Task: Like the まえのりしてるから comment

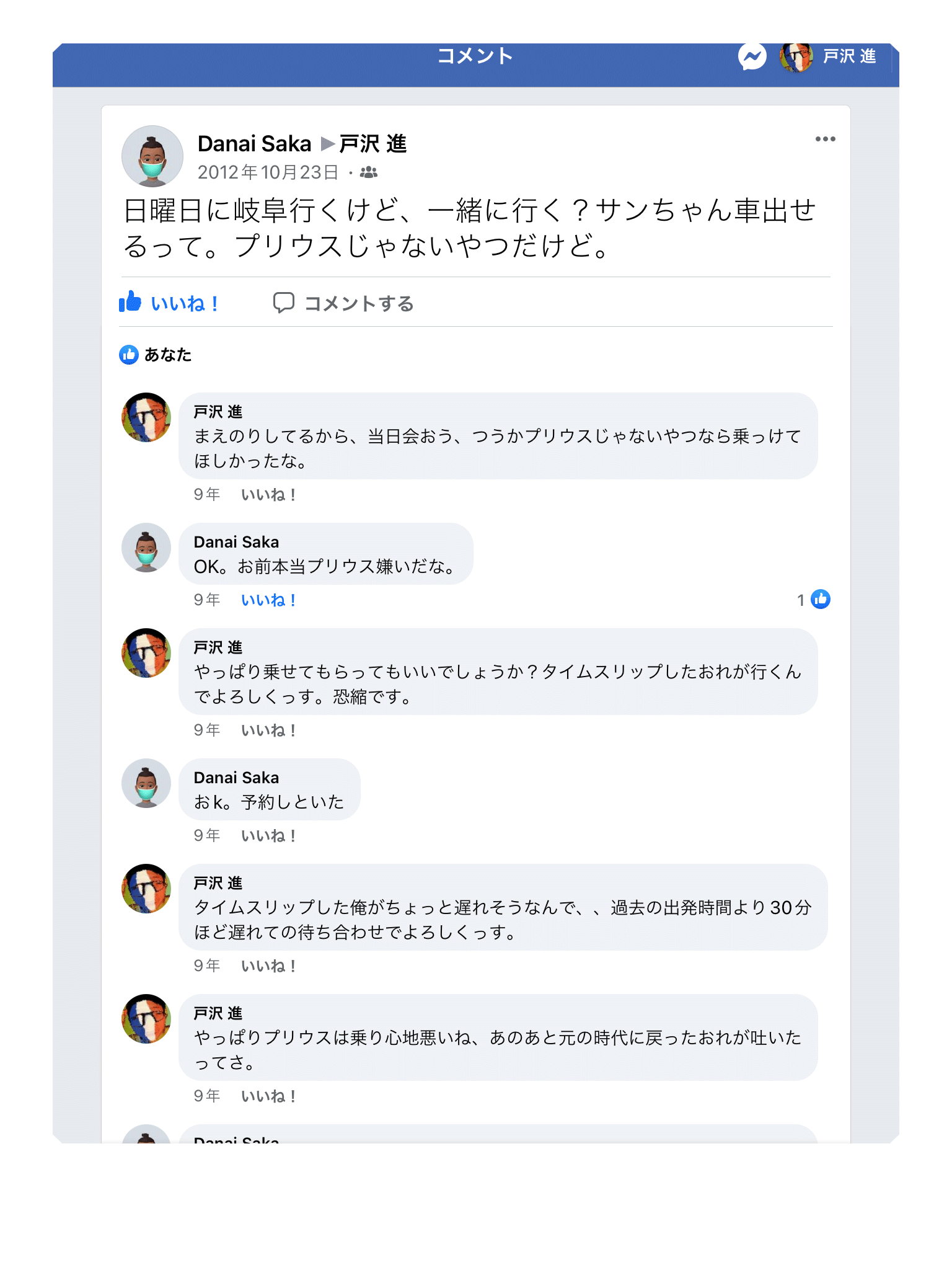Action: point(268,495)
